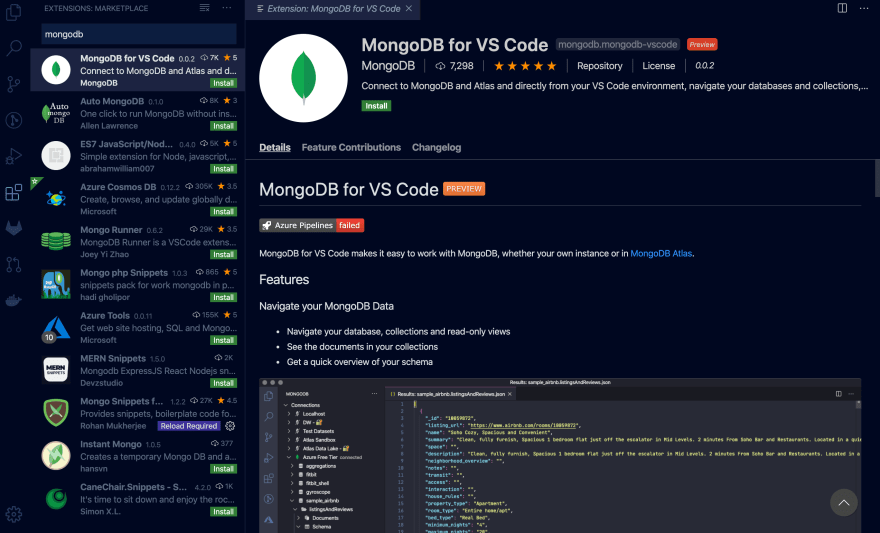This screenshot has height=533, width=880.
Task: Split the editor to the right
Action: click(842, 8)
